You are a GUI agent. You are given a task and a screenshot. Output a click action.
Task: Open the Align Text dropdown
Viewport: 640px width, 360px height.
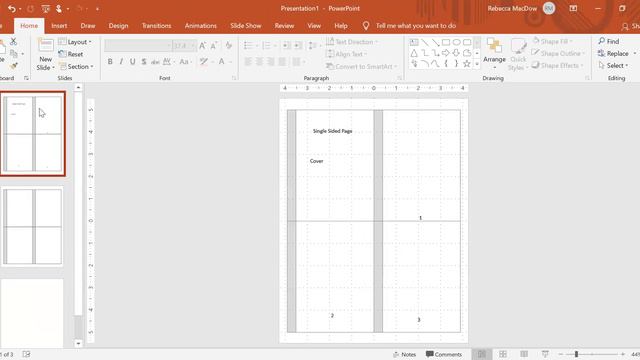(x=347, y=54)
